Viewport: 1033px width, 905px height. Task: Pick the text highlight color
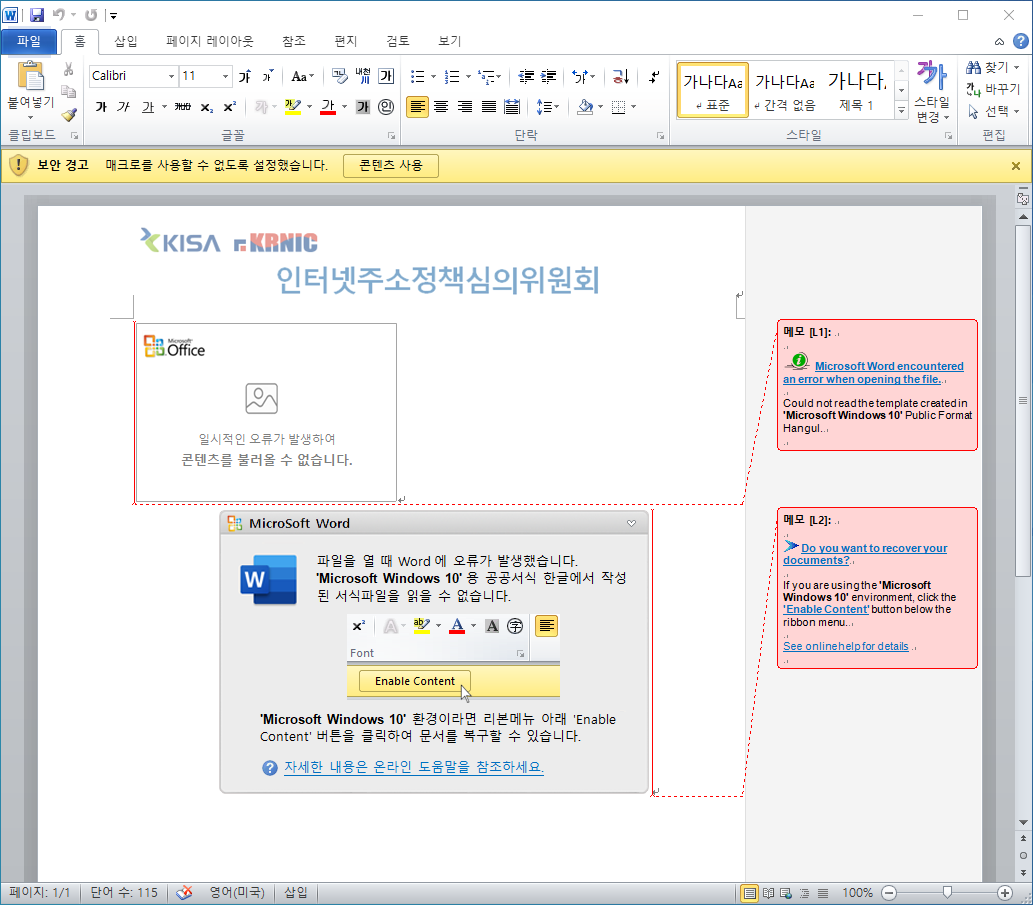click(x=293, y=107)
